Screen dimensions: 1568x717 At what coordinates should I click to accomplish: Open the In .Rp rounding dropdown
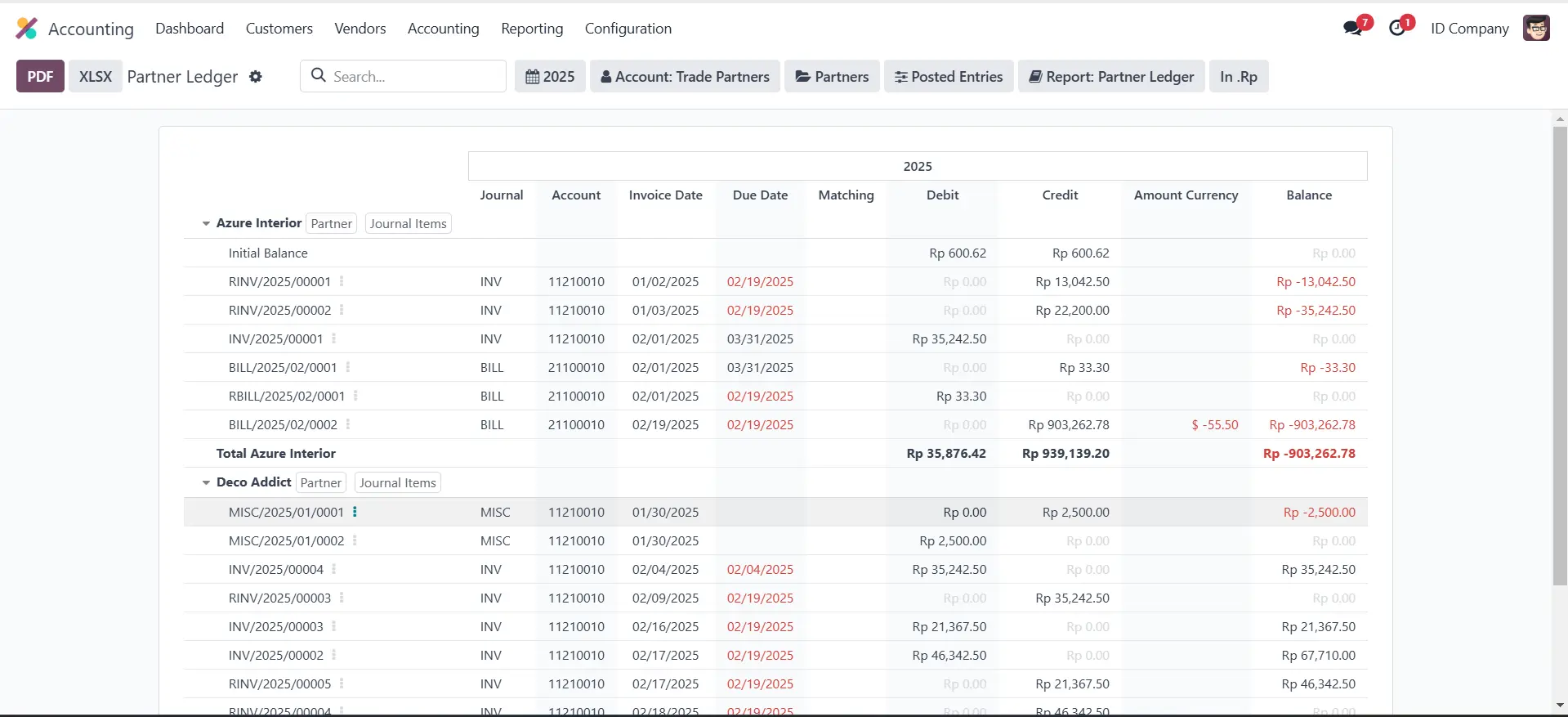point(1239,76)
